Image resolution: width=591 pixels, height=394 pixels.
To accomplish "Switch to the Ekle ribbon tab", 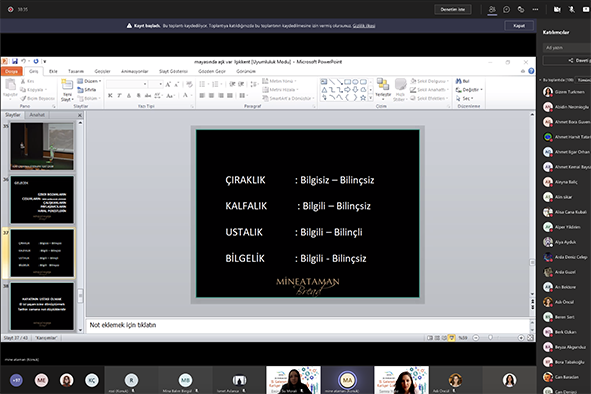I will (53, 71).
